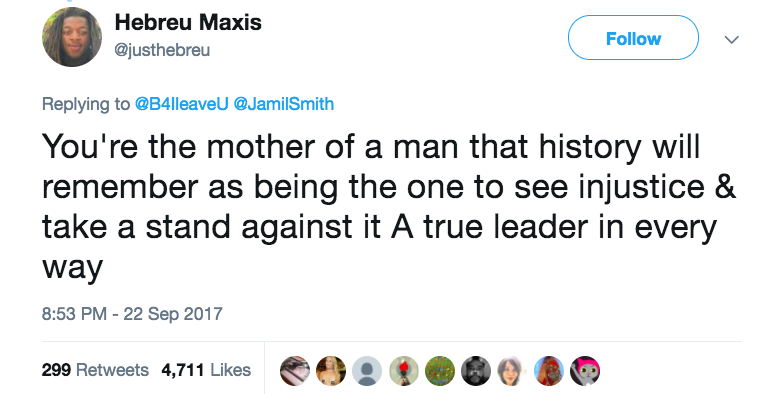
Task: Click the Hebreu Maxis display name
Action: coord(188,22)
